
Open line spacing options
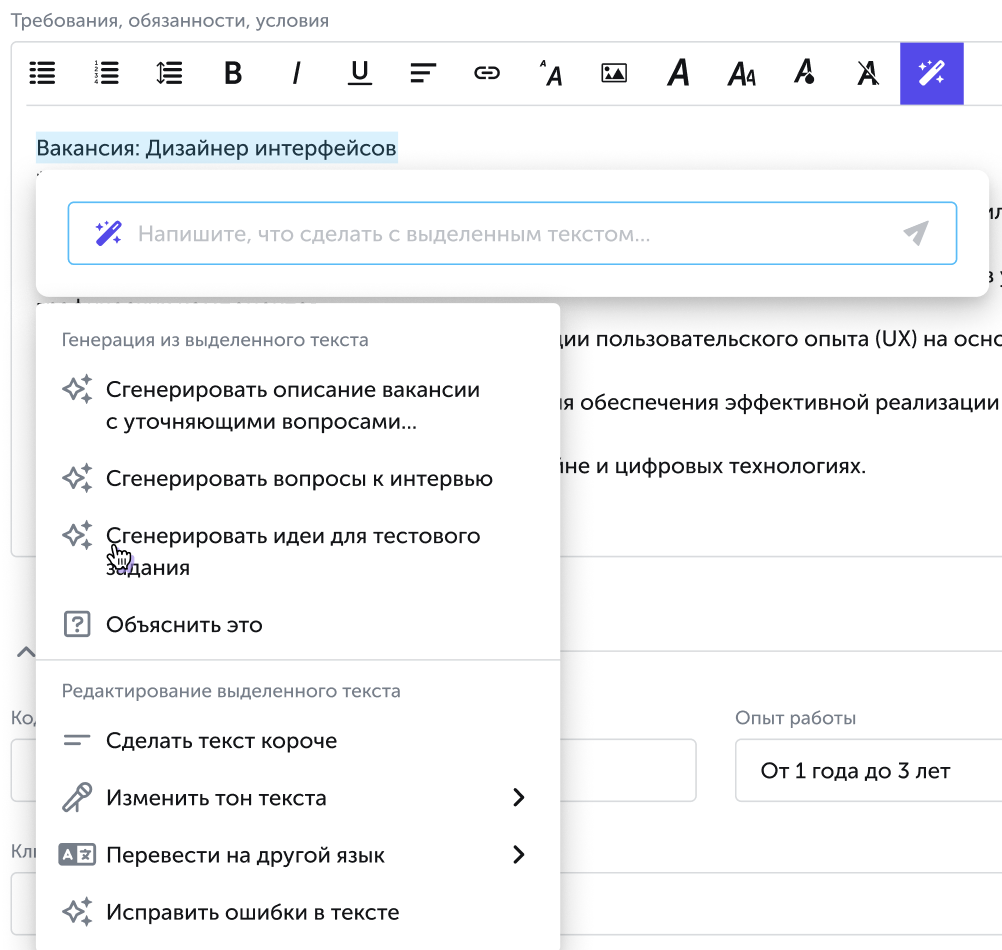[170, 73]
